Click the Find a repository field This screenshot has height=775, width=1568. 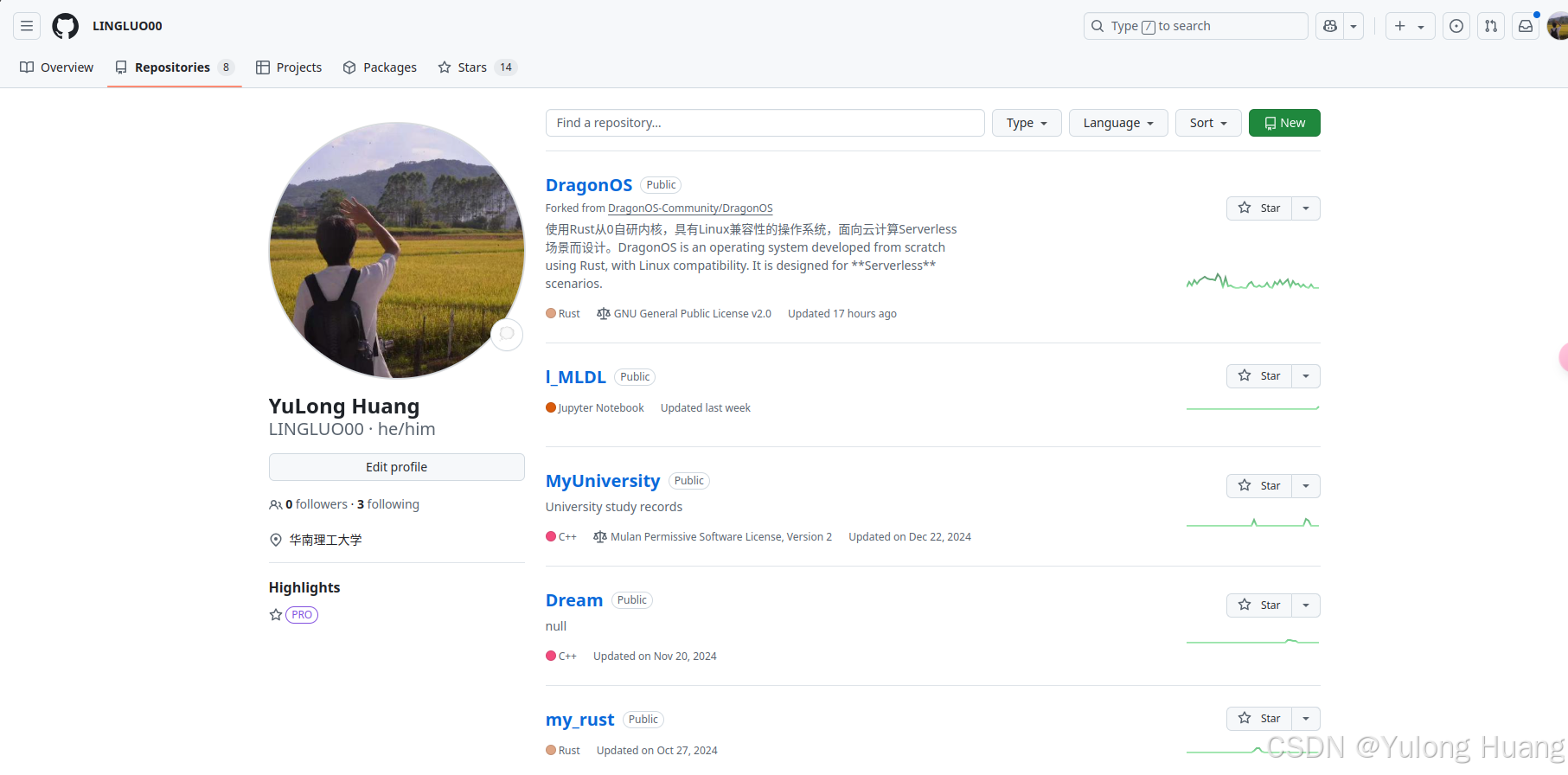pyautogui.click(x=765, y=123)
